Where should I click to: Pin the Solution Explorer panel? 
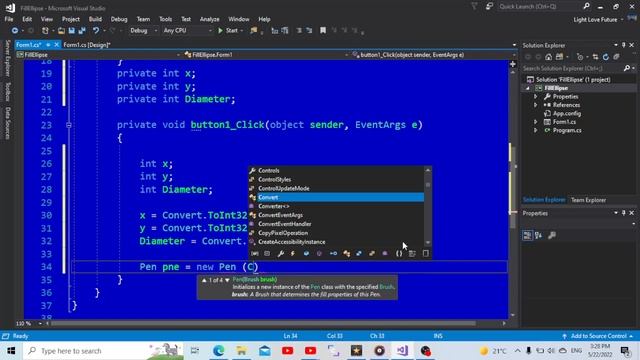624,45
